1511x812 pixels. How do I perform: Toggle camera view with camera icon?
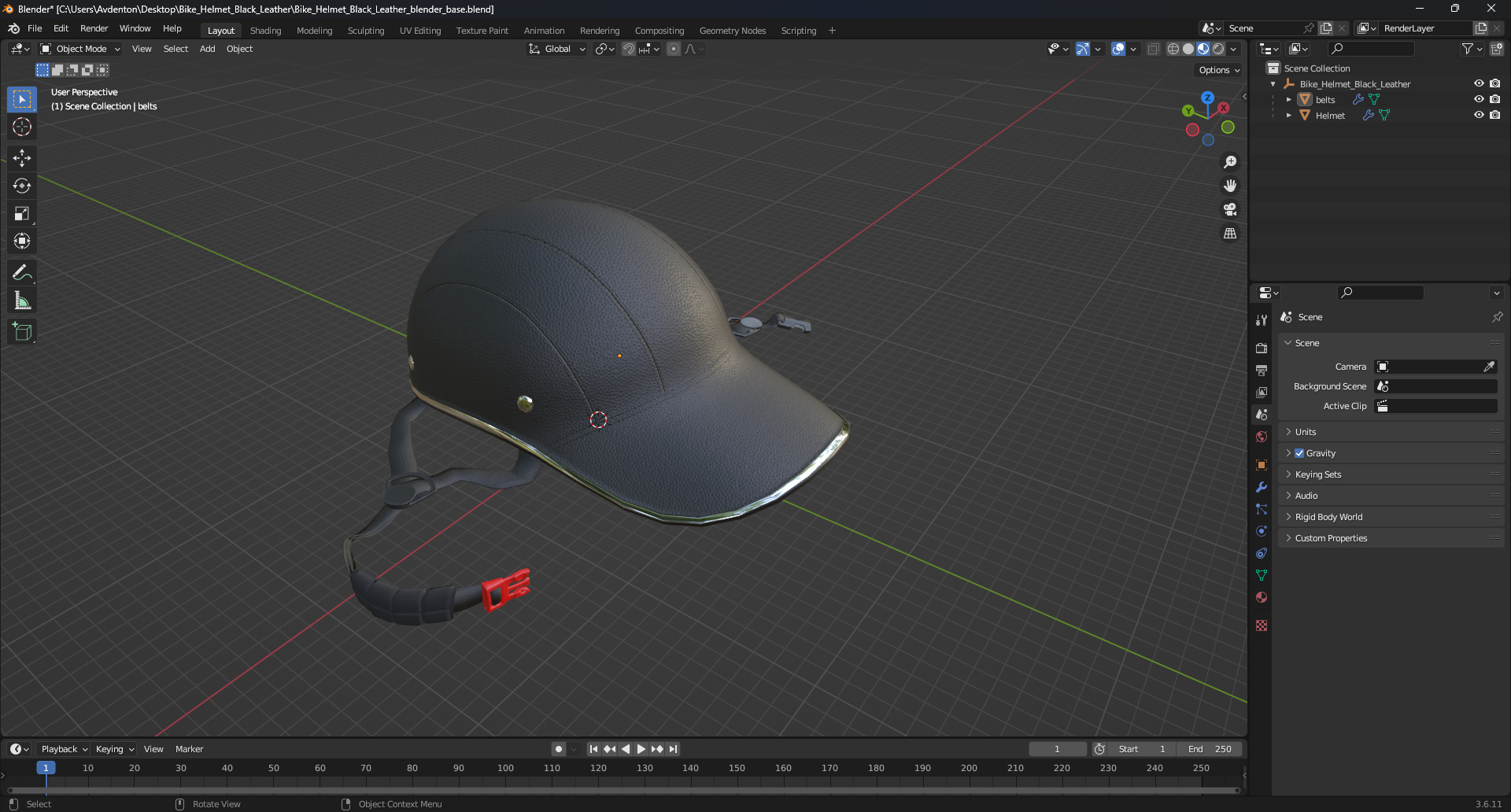tap(1230, 209)
